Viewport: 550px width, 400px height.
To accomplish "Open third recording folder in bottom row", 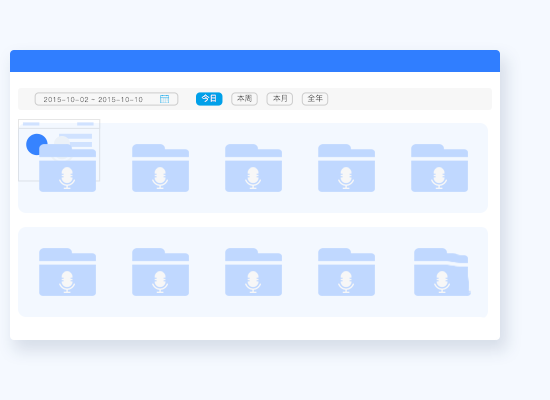I will [x=253, y=272].
